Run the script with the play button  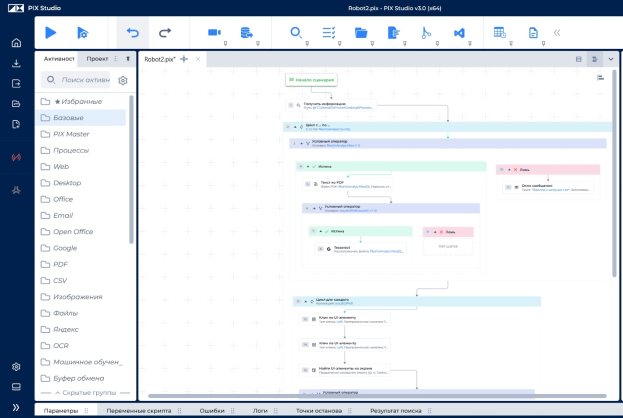(50, 33)
